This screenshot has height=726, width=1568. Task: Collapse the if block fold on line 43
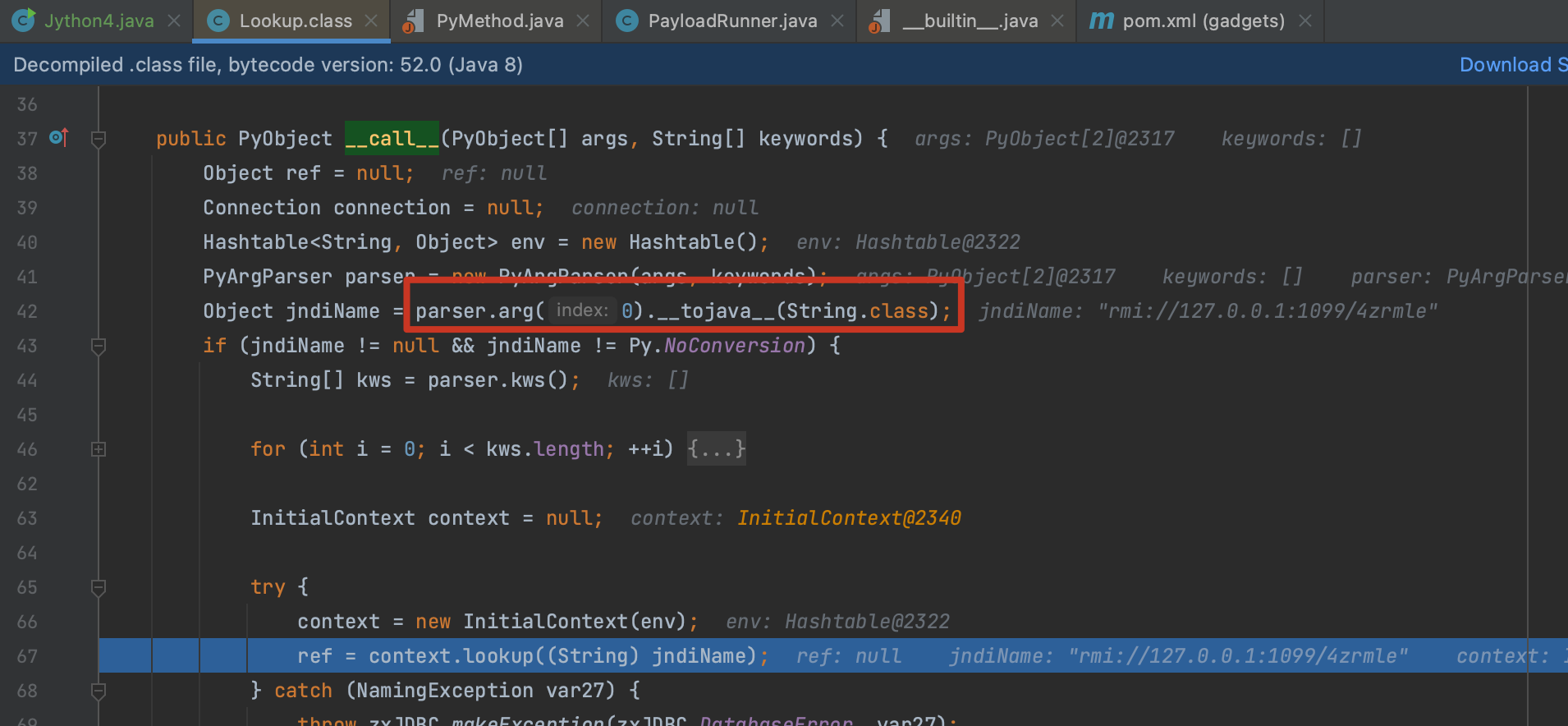point(99,346)
